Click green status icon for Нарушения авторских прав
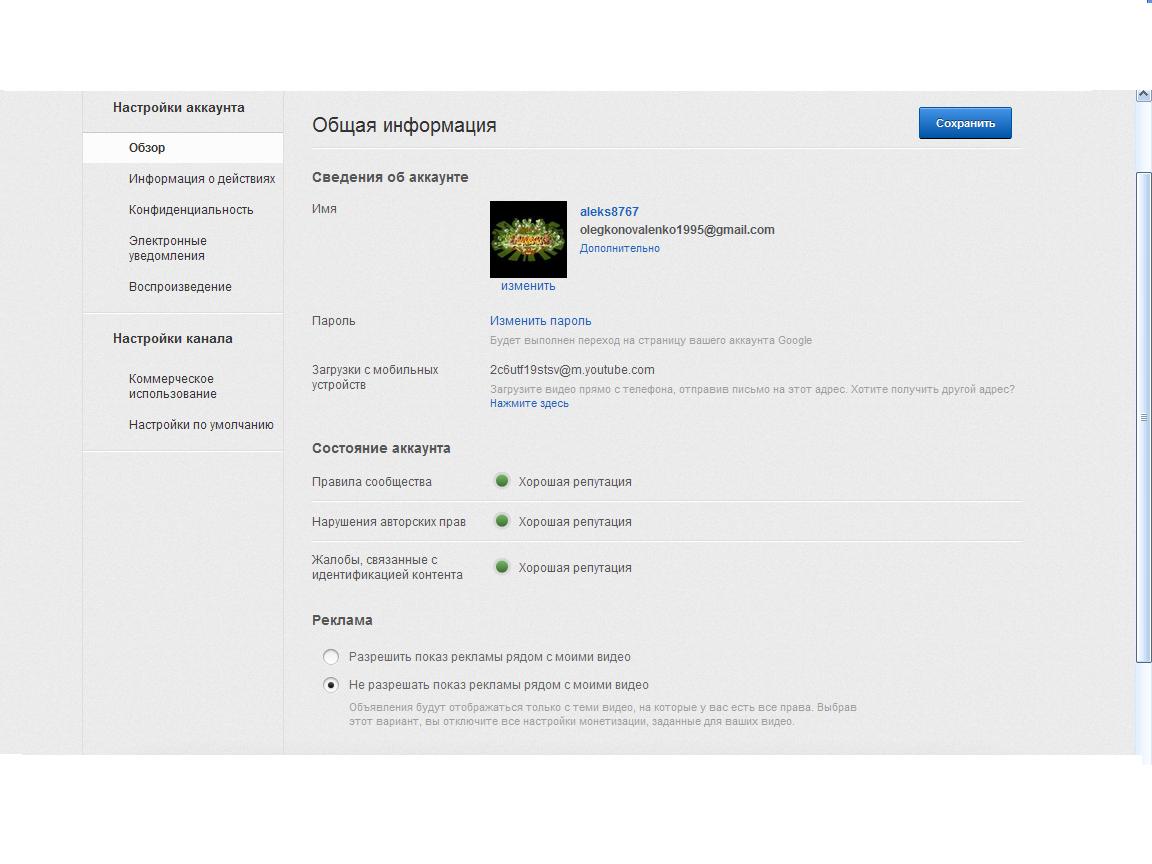This screenshot has height=864, width=1152. tap(502, 521)
